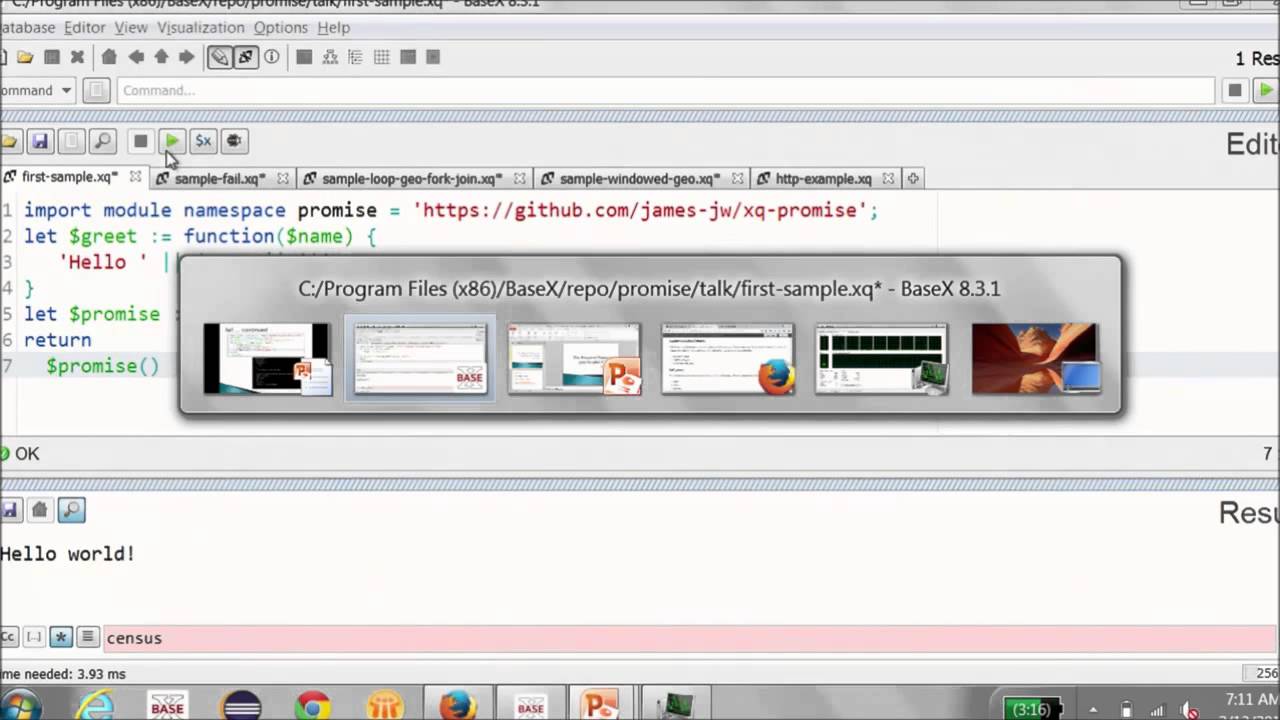This screenshot has height=720, width=1280.
Task: Open Chrome from the taskbar
Action: point(312,706)
